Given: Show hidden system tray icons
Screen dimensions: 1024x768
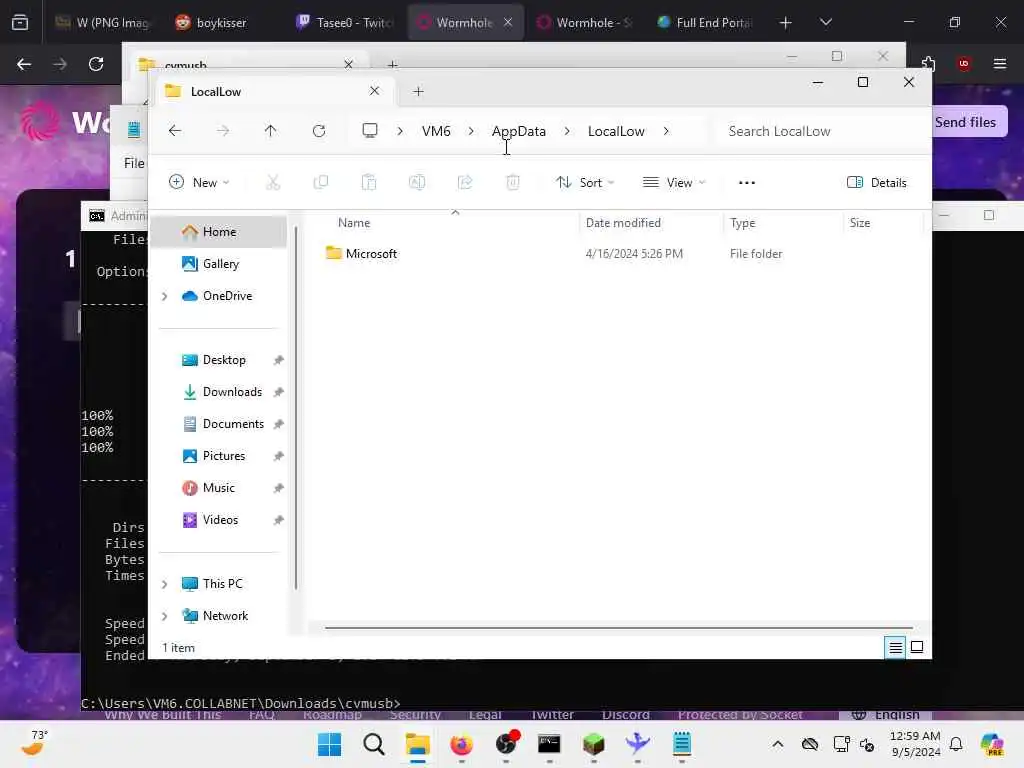Looking at the screenshot, I should coord(777,744).
